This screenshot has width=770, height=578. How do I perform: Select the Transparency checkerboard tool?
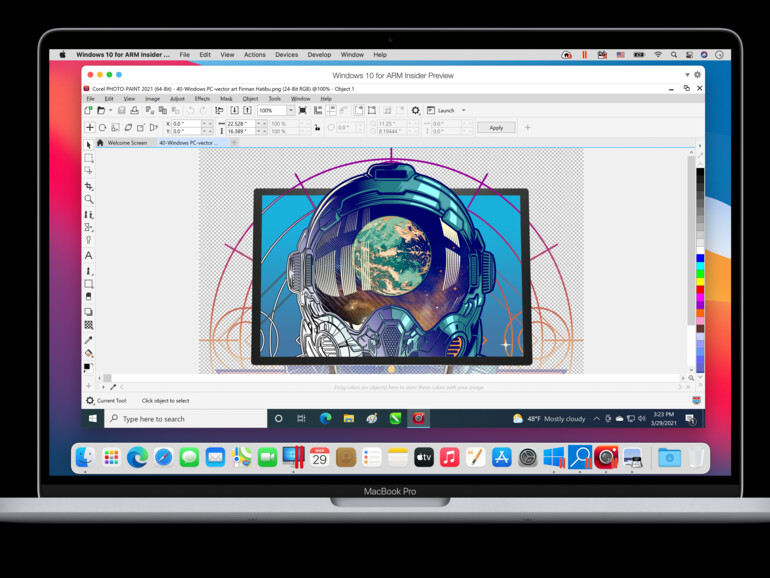tap(88, 325)
